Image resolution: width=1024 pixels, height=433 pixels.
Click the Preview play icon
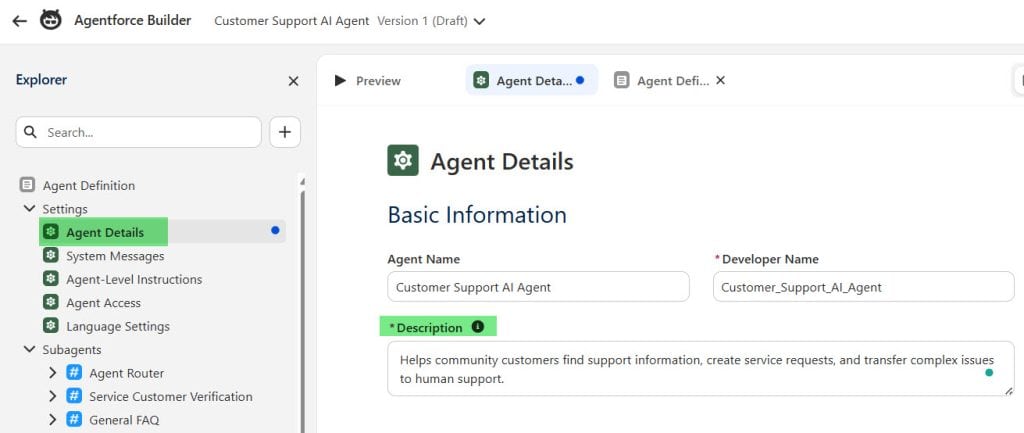[x=340, y=80]
